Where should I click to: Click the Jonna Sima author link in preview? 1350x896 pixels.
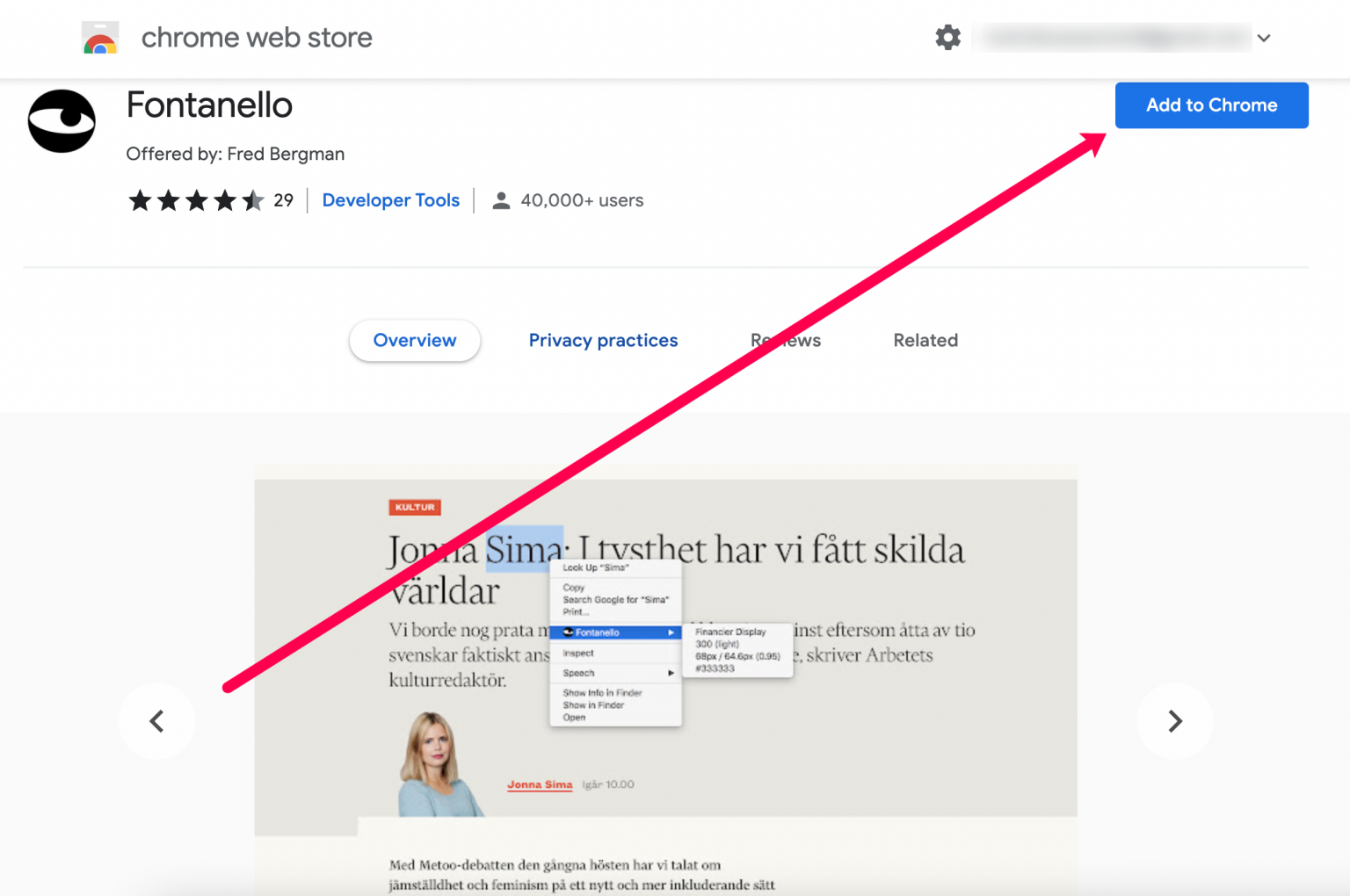coord(540,784)
